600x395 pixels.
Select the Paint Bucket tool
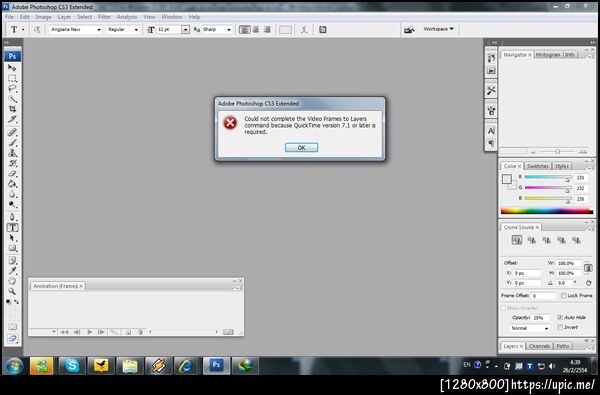(x=12, y=184)
